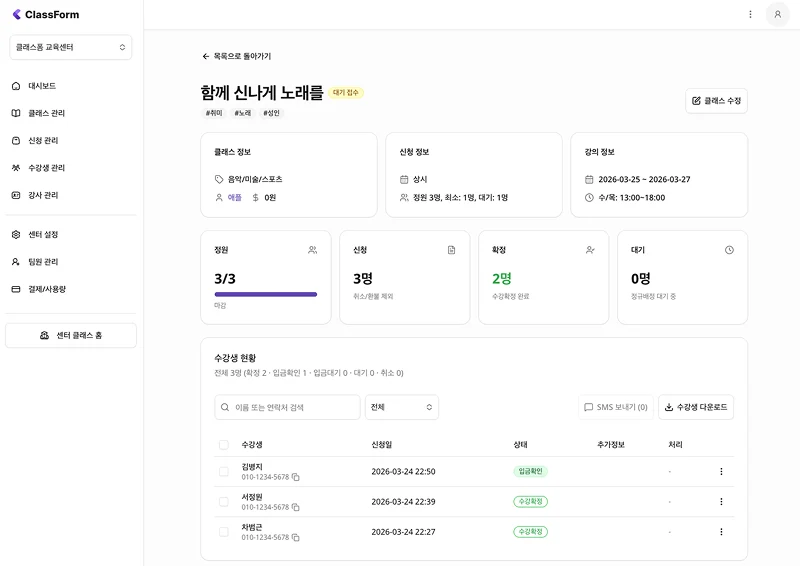This screenshot has height=566, width=800.
Task: Click the home icon next to 대시보드
Action: pyautogui.click(x=16, y=86)
